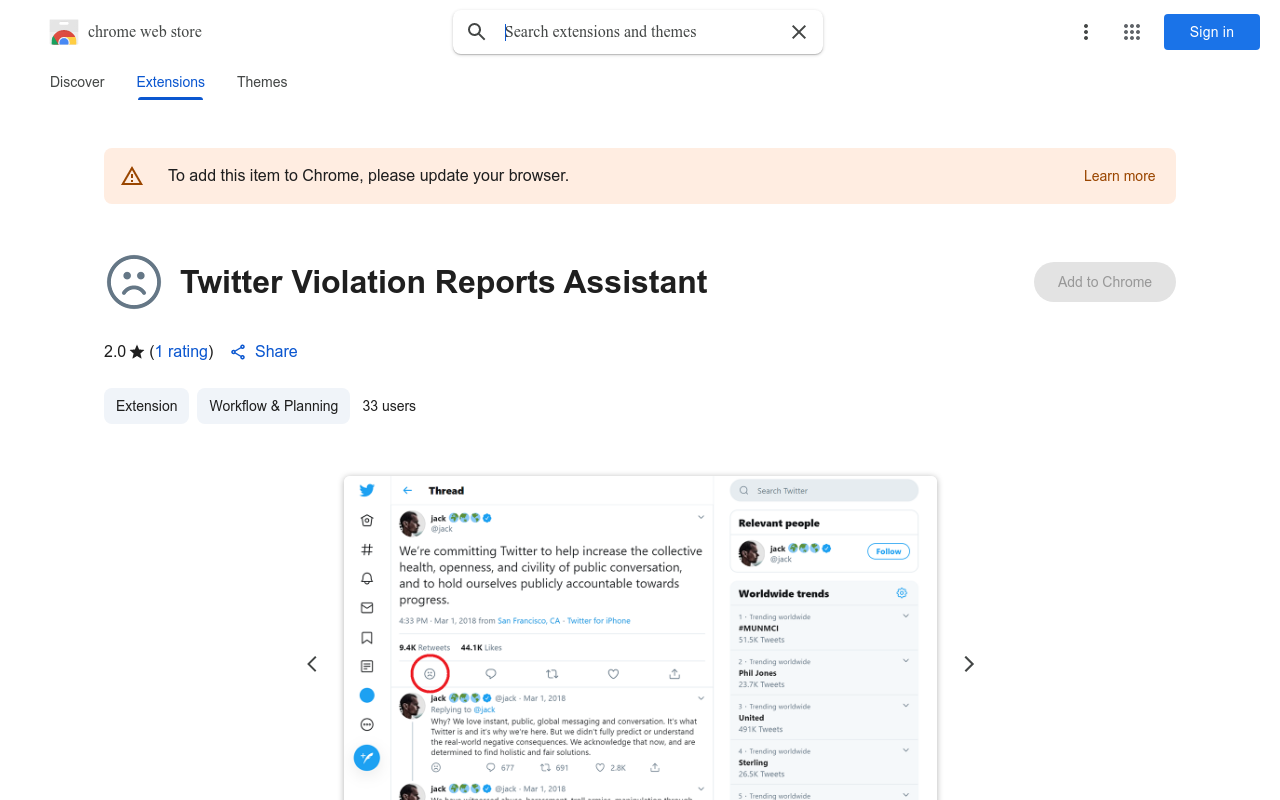This screenshot has width=1280, height=800.
Task: Focus the Search extensions and themes field
Action: 640,32
